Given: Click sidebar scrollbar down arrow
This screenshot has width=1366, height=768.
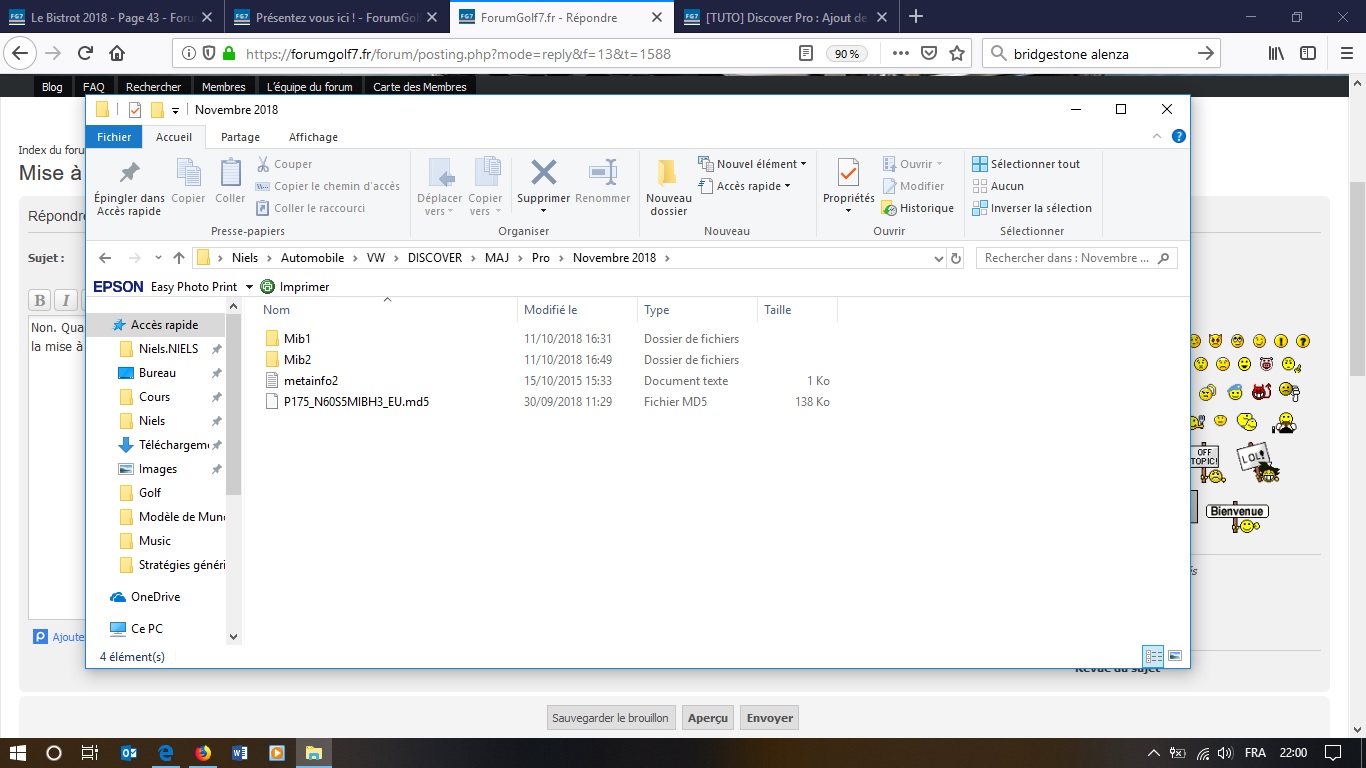Looking at the screenshot, I should pos(234,636).
